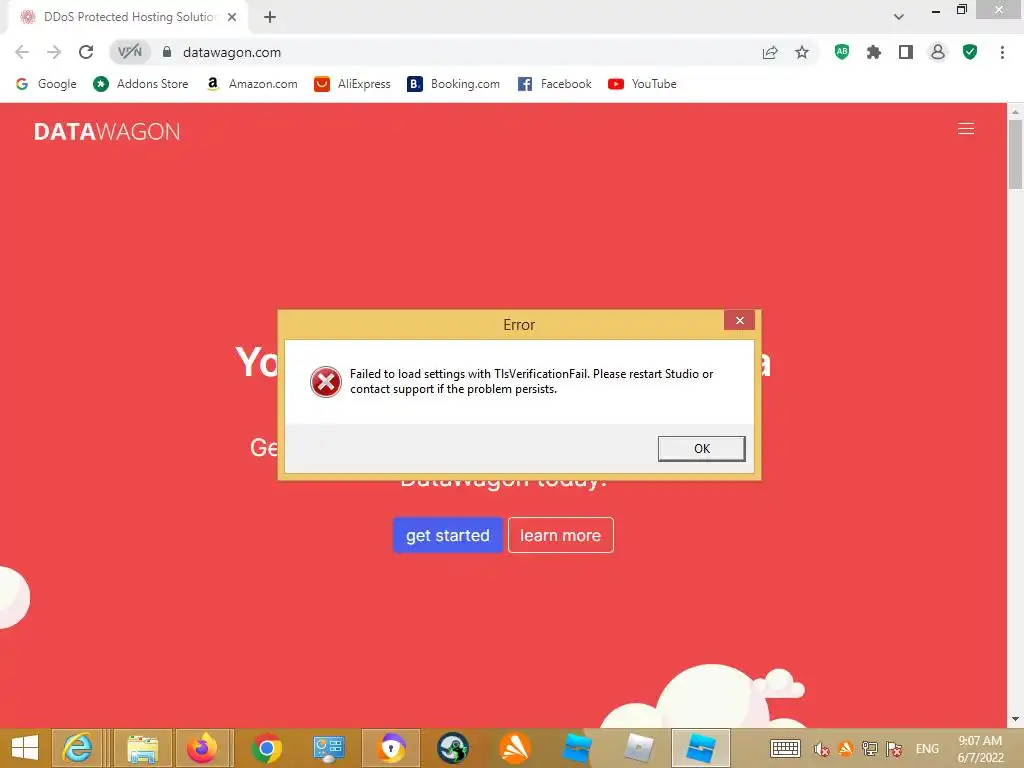Click the DATAWAGON logo
Image resolution: width=1024 pixels, height=768 pixels.
[x=107, y=132]
